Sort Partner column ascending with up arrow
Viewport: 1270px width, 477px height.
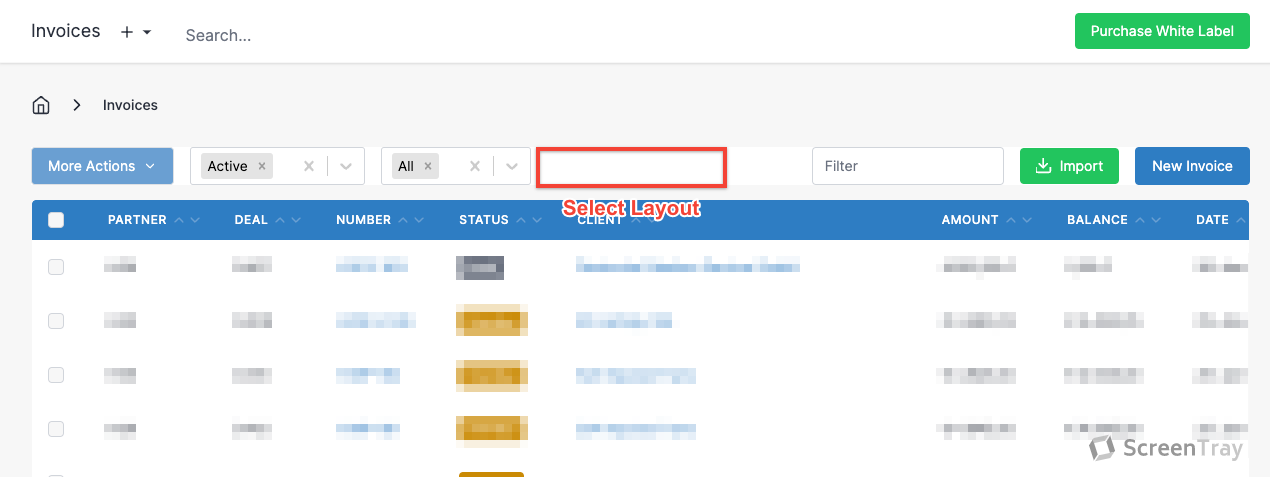tap(179, 220)
